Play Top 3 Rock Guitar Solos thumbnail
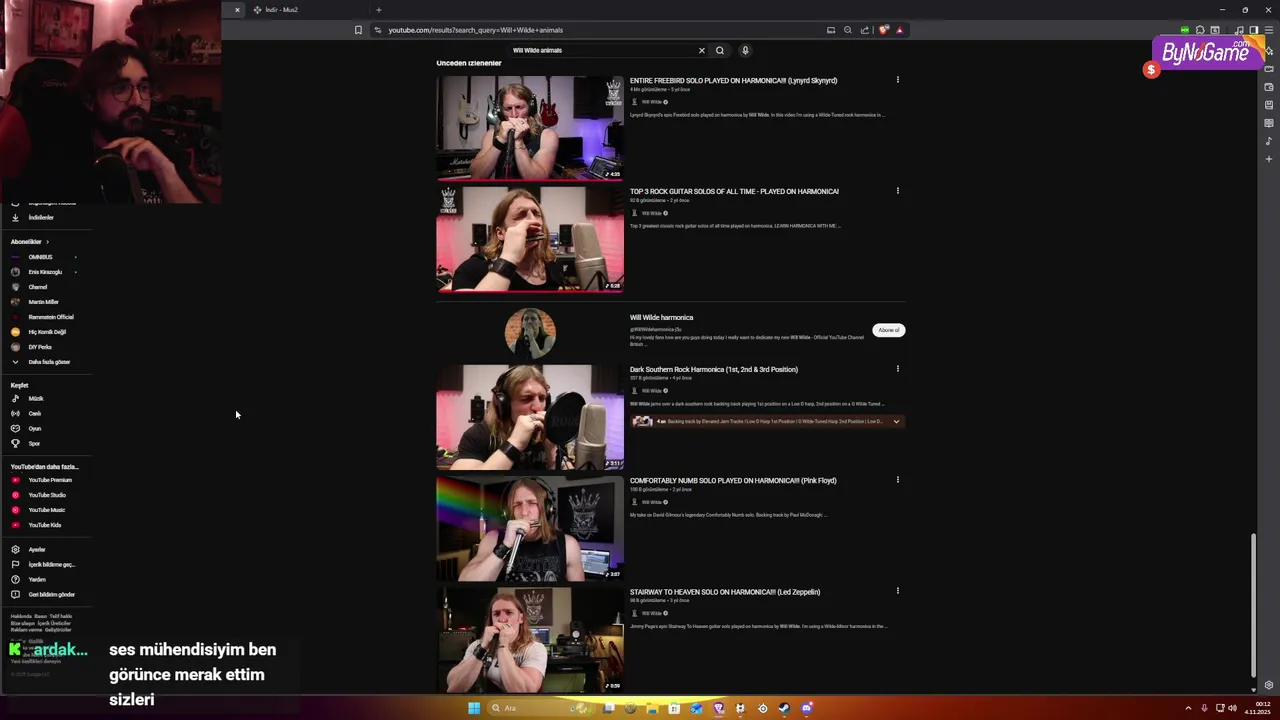This screenshot has width=1280, height=720. (530, 239)
